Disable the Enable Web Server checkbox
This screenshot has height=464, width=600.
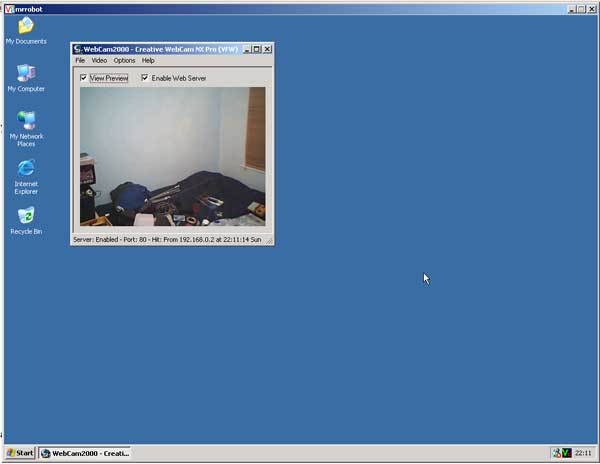(145, 77)
